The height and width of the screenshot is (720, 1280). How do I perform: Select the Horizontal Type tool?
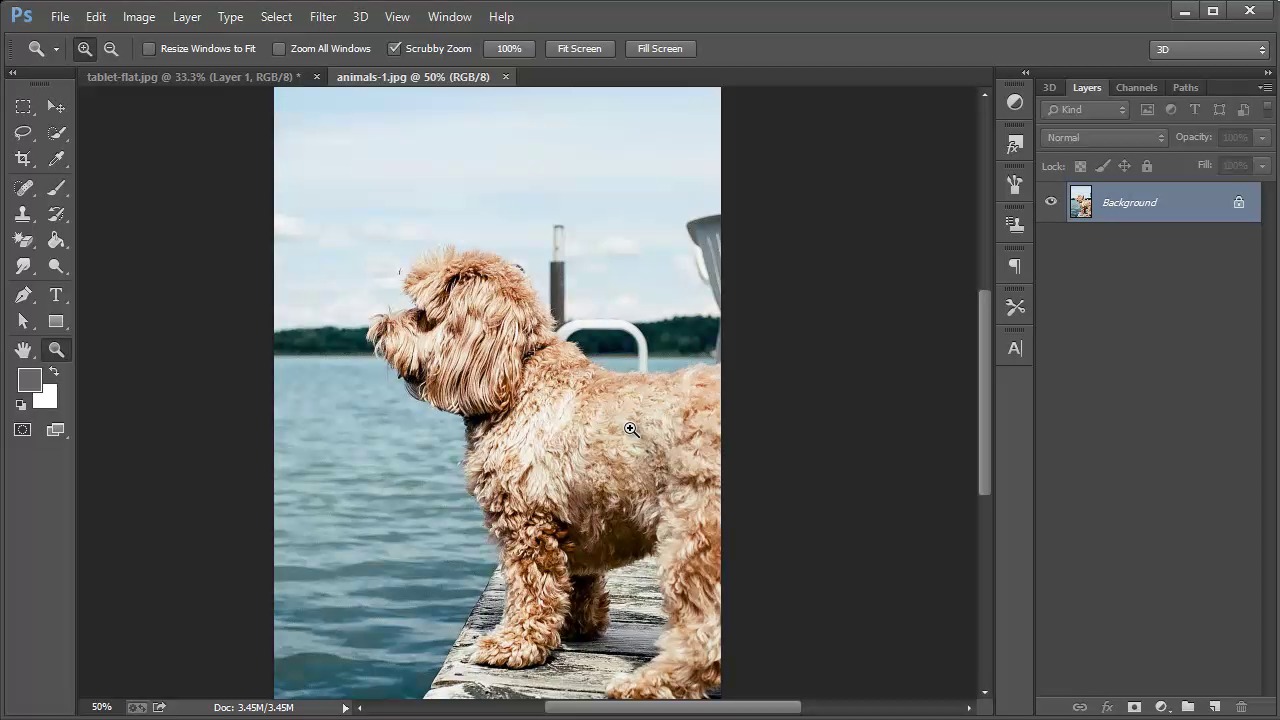56,295
